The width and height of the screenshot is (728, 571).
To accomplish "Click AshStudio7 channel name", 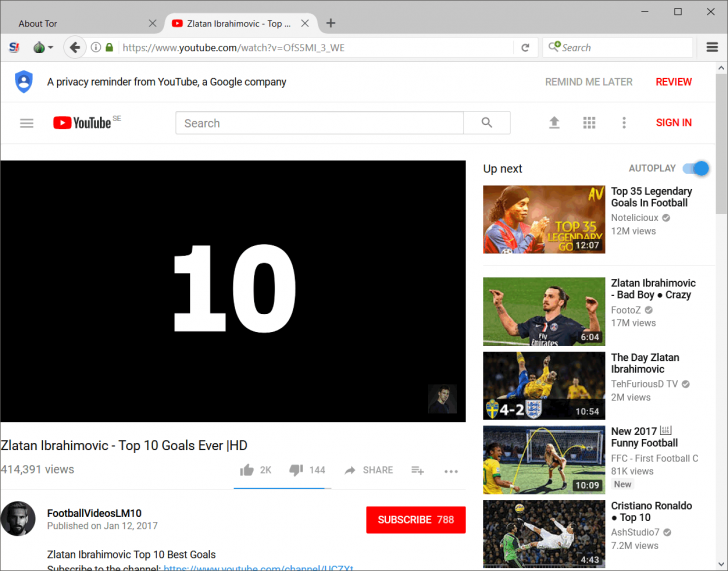I will click(635, 532).
